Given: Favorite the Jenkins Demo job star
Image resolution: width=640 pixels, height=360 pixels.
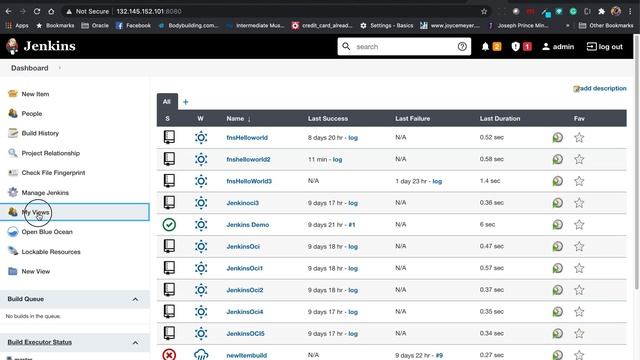Looking at the screenshot, I should (x=579, y=224).
